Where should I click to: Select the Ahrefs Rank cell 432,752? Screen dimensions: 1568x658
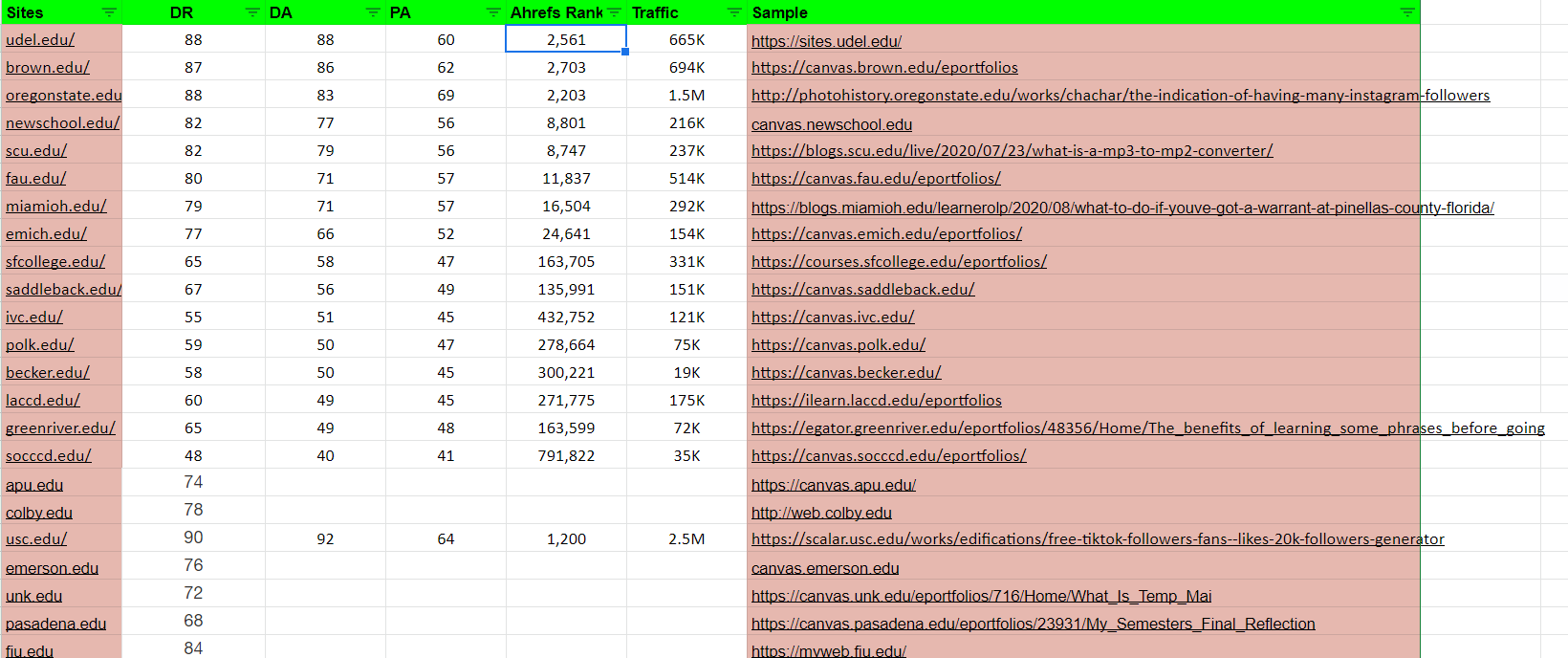566,317
